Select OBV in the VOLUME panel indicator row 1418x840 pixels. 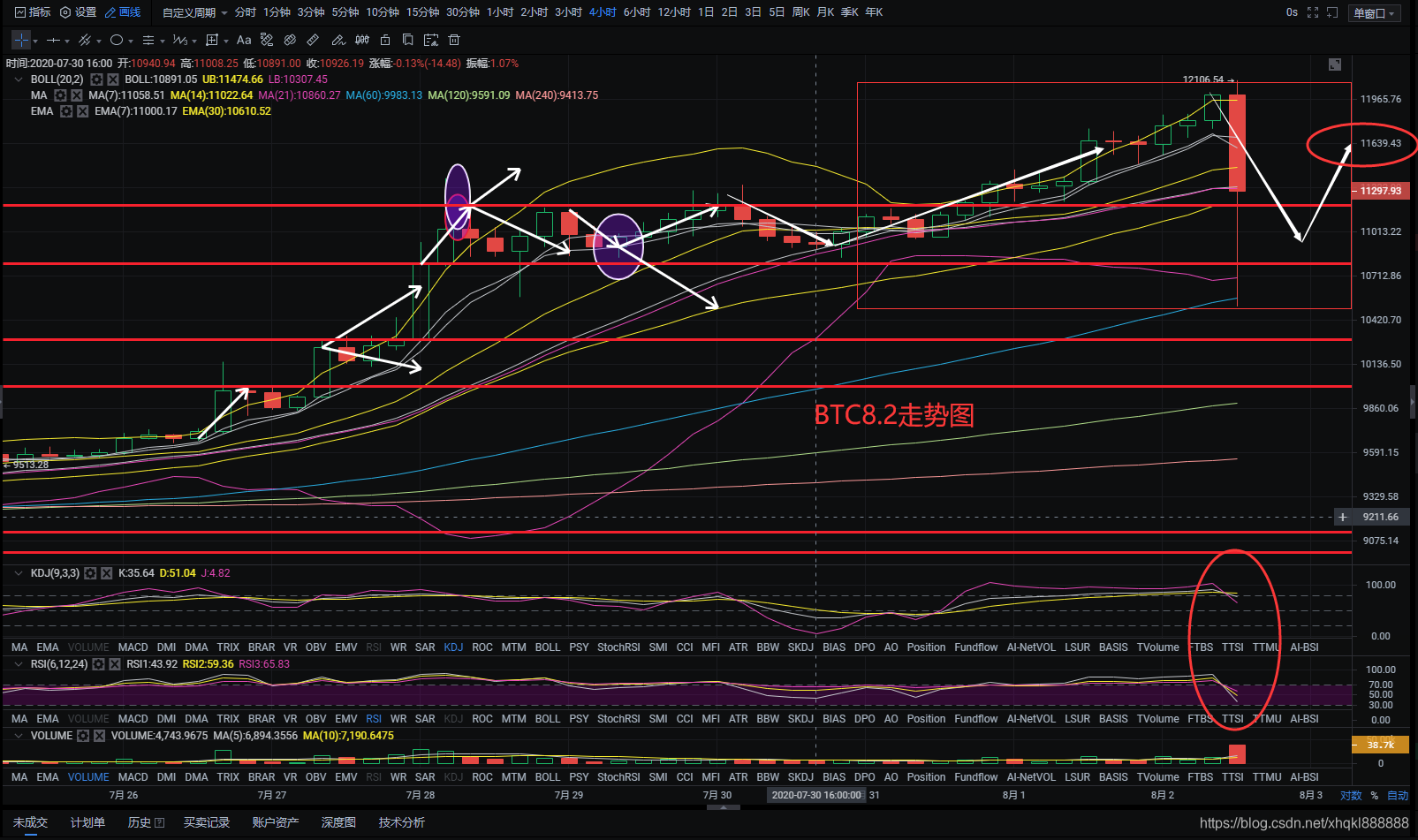[315, 777]
